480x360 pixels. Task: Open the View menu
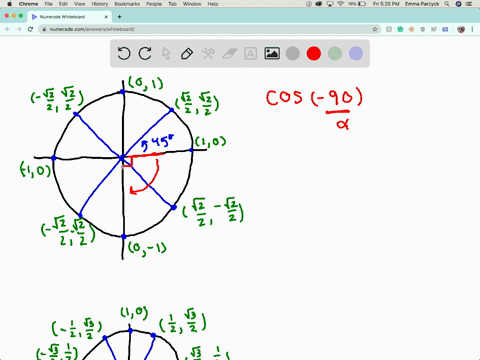click(x=79, y=4)
